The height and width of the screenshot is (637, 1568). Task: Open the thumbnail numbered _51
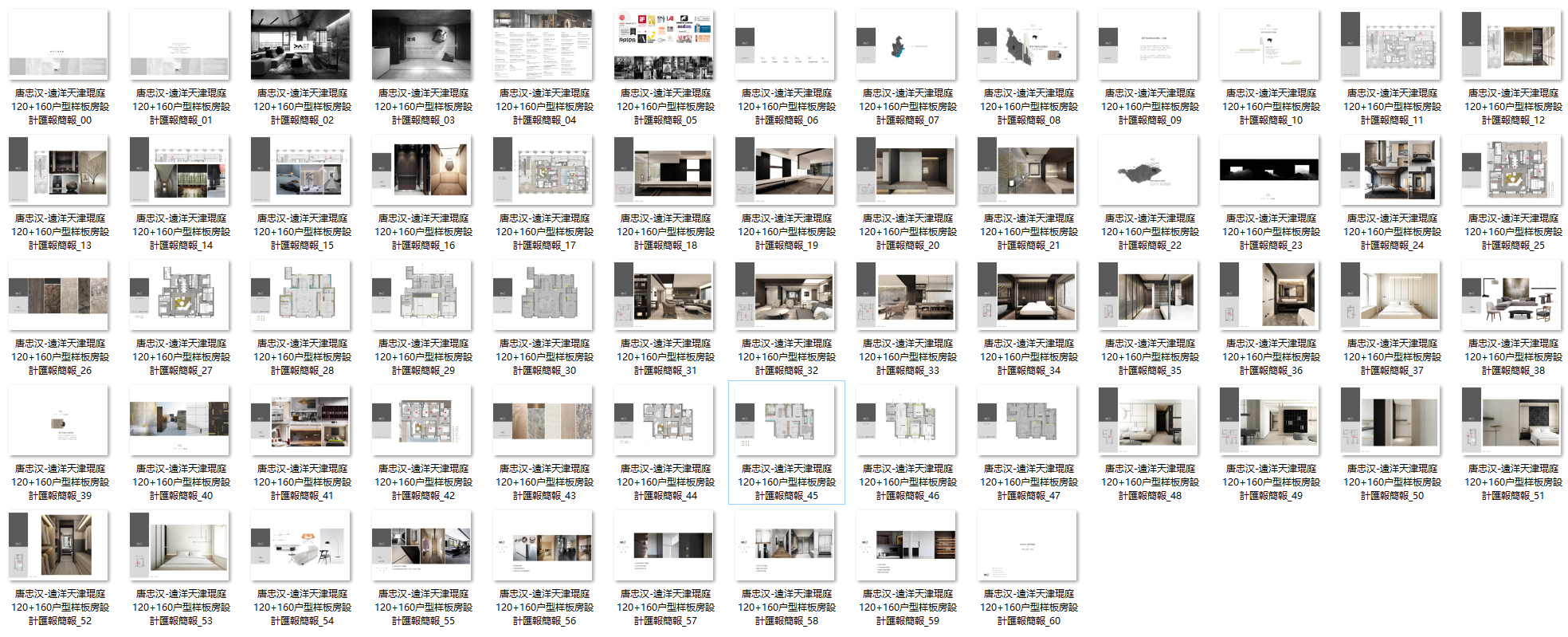[x=1511, y=420]
